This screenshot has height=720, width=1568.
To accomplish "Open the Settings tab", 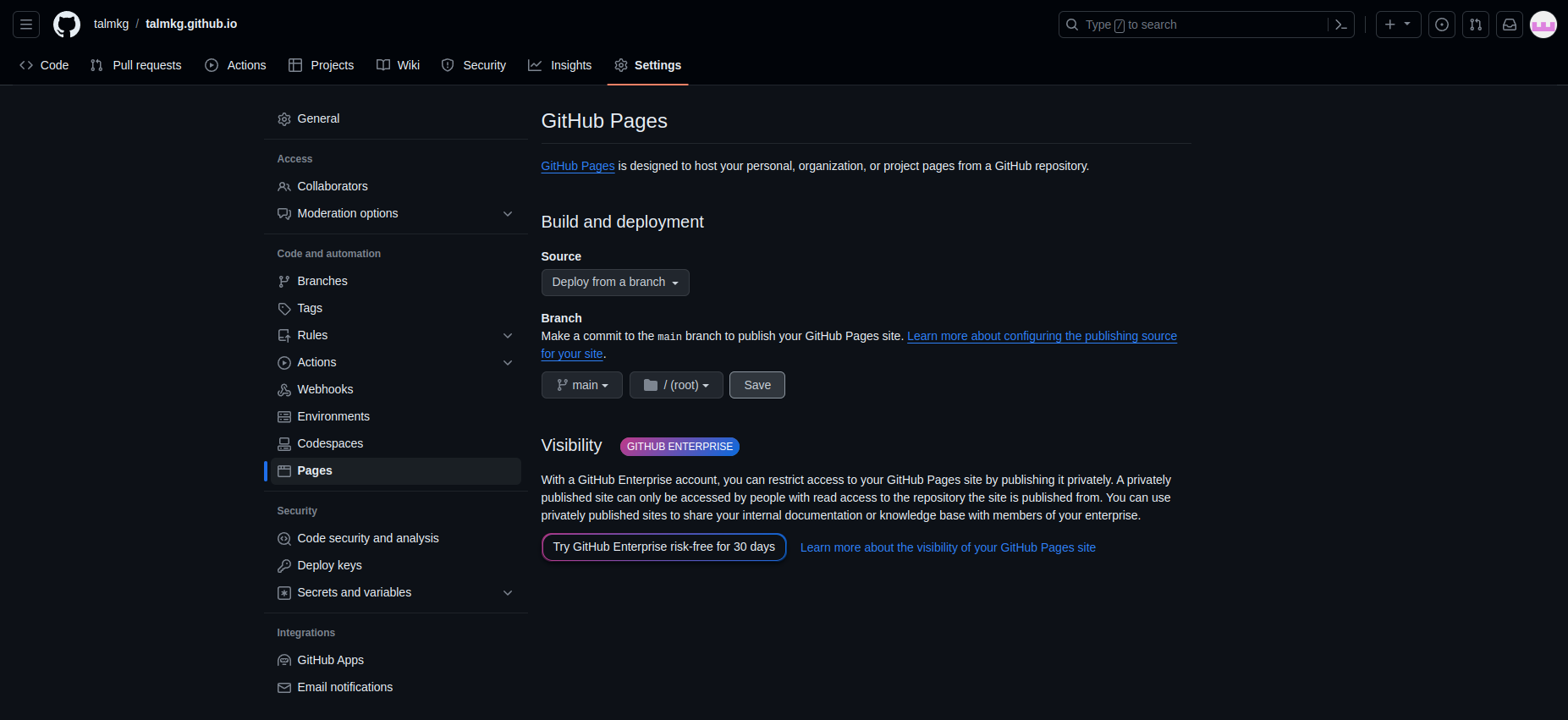I will [x=647, y=65].
